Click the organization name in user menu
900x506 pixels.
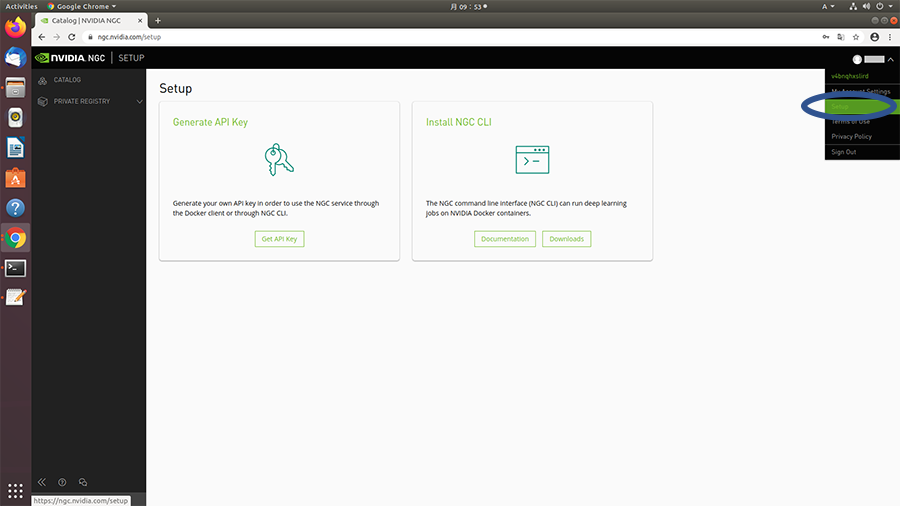click(x=849, y=76)
